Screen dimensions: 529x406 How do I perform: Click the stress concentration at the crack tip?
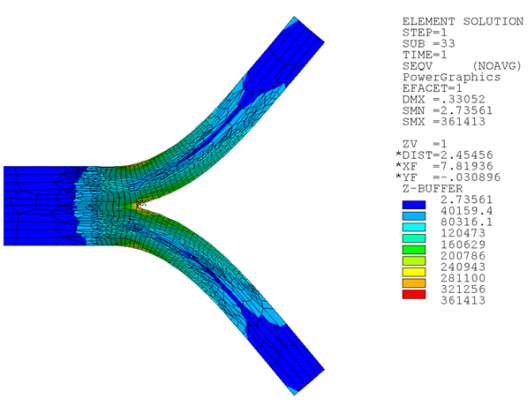click(x=138, y=205)
